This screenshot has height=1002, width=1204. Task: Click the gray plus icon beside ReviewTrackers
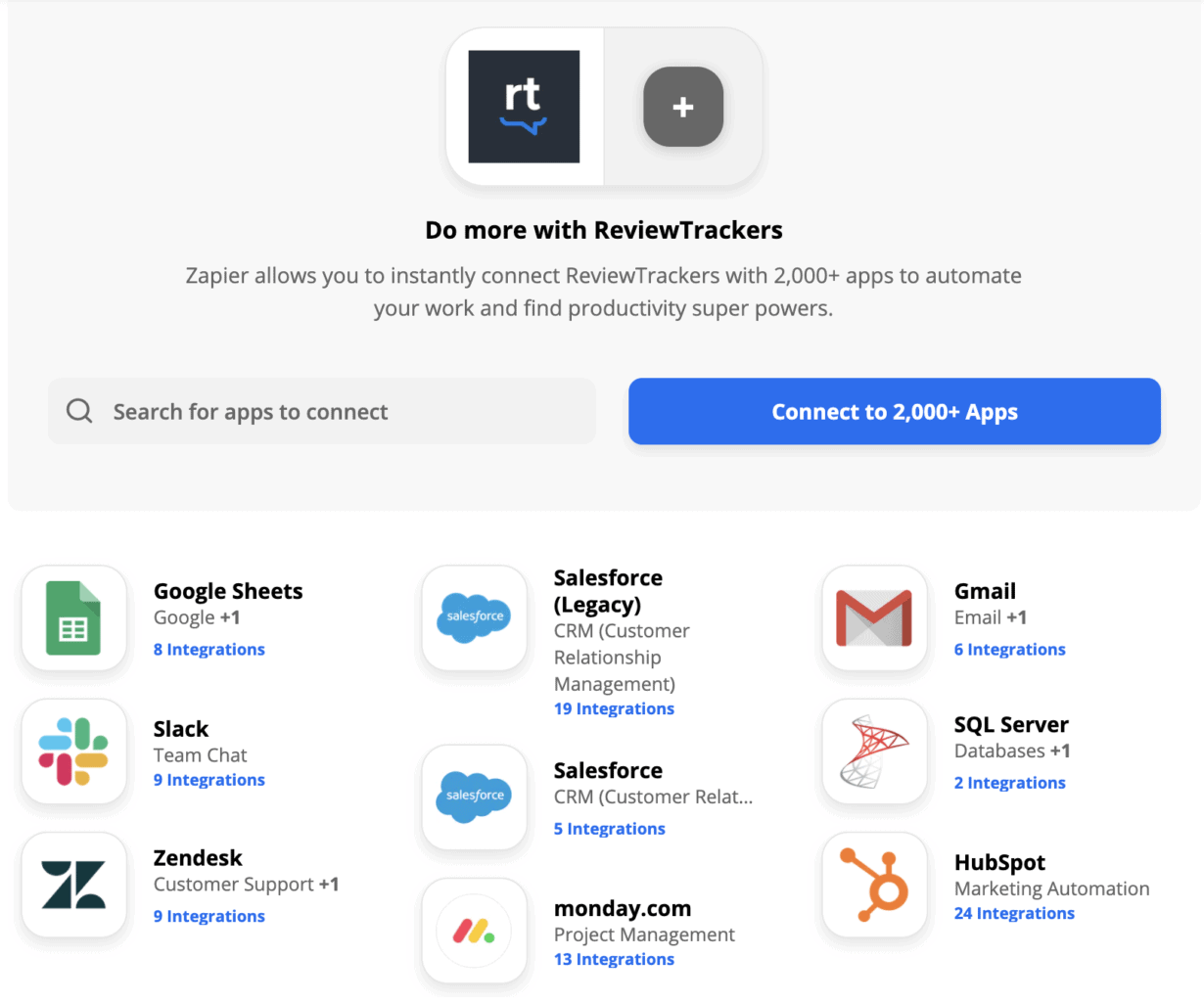(x=682, y=106)
